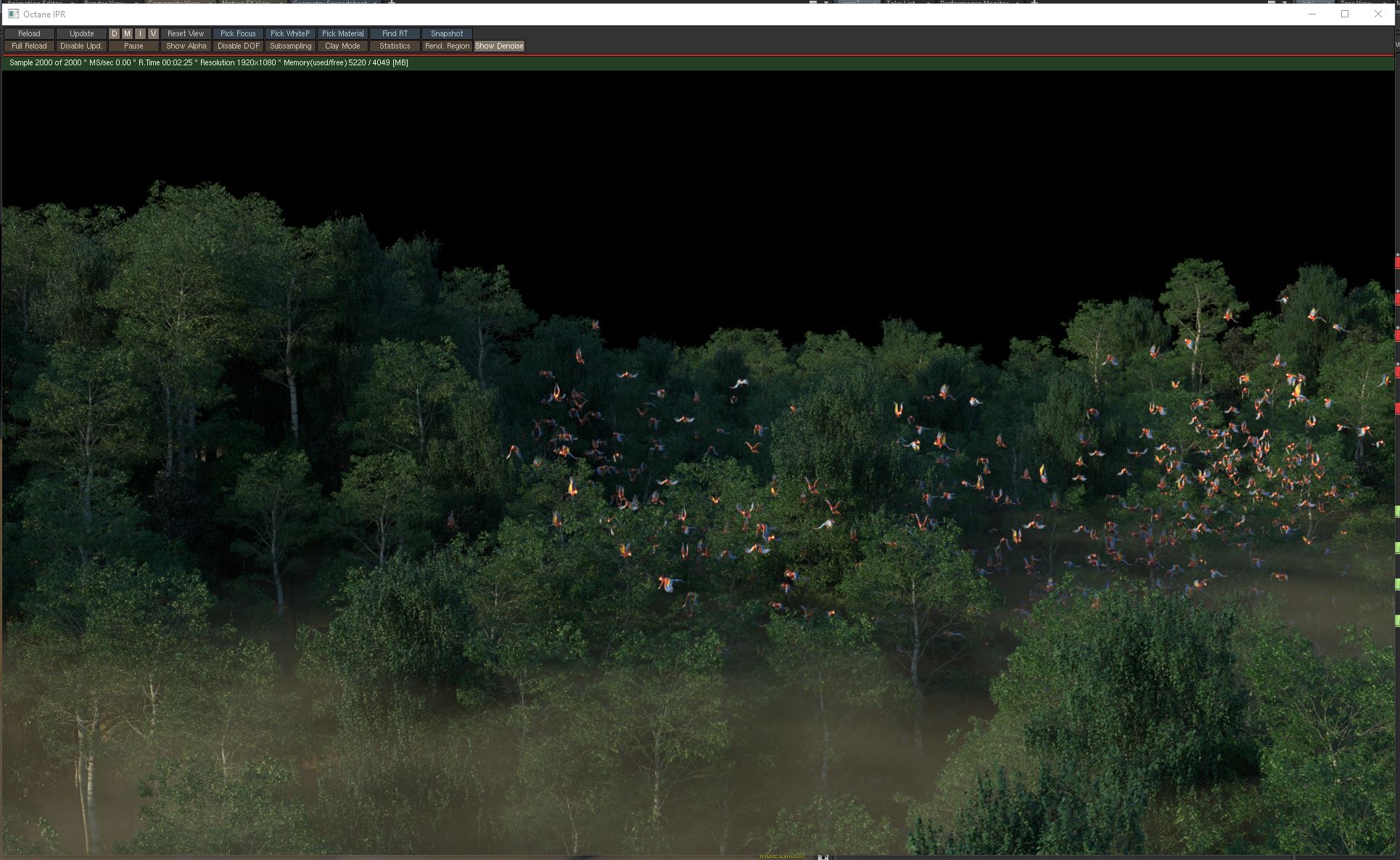This screenshot has width=1400, height=860.
Task: Enable Clay Mode rendering
Action: click(x=342, y=46)
